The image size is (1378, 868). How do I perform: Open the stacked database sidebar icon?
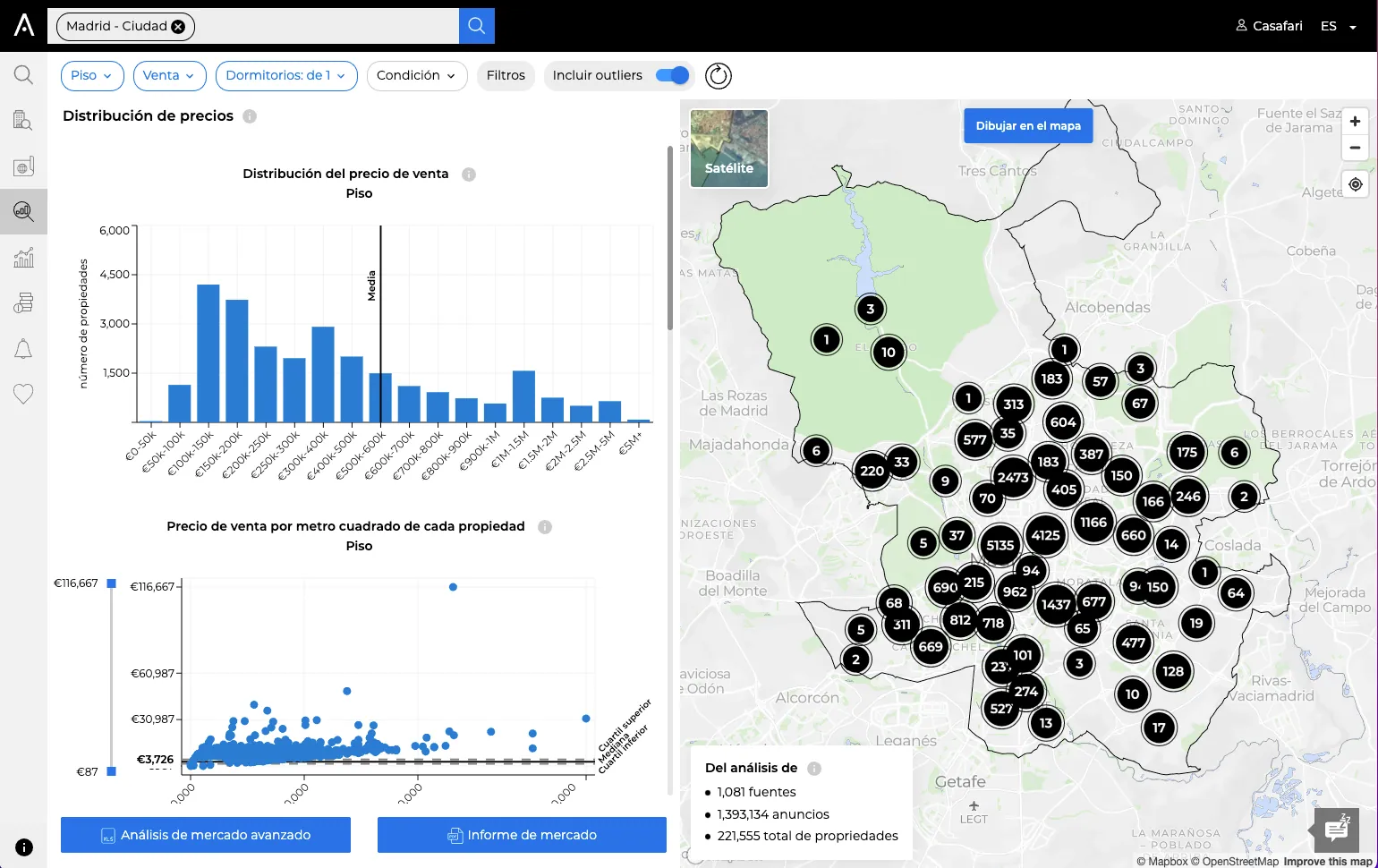23,303
